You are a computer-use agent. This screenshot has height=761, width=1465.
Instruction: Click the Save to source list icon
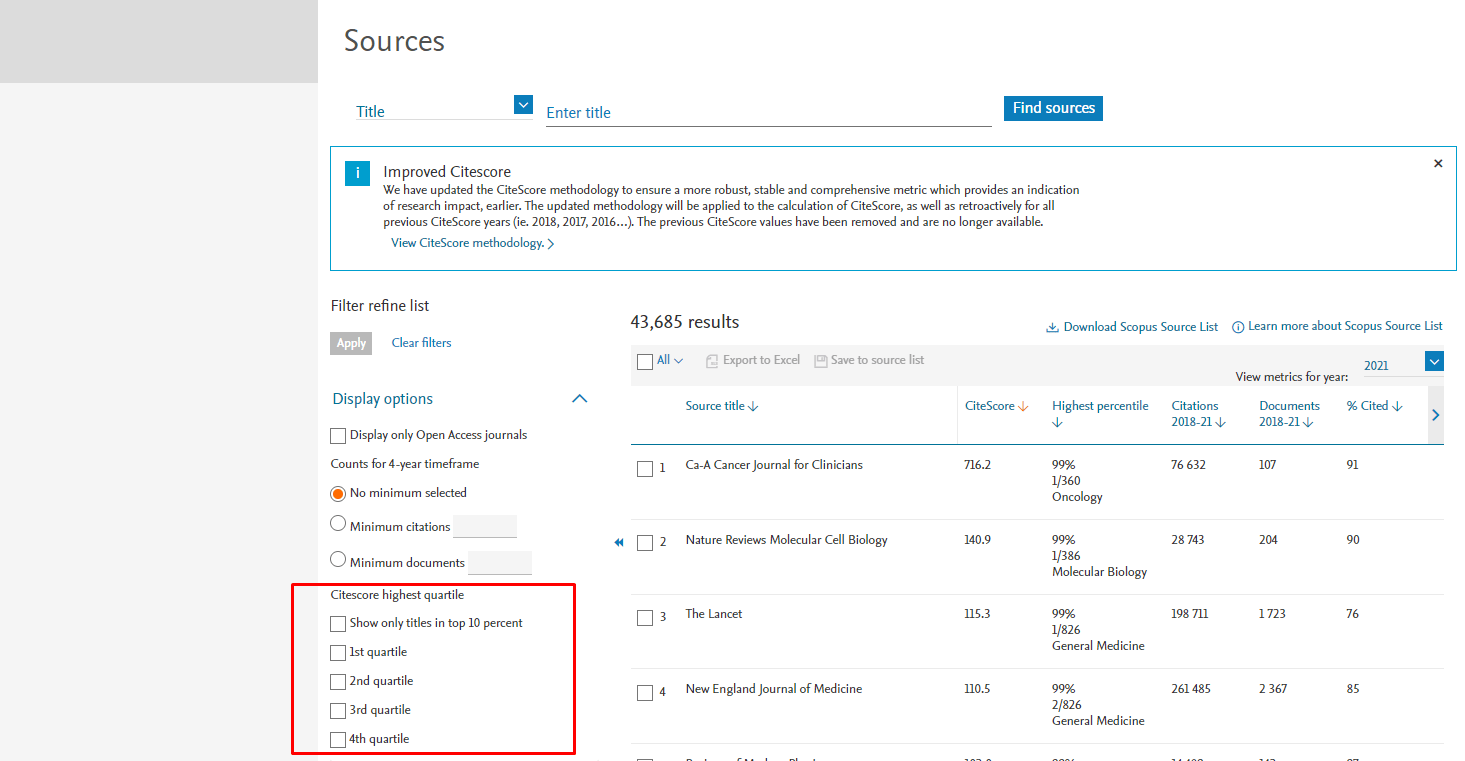[x=820, y=360]
